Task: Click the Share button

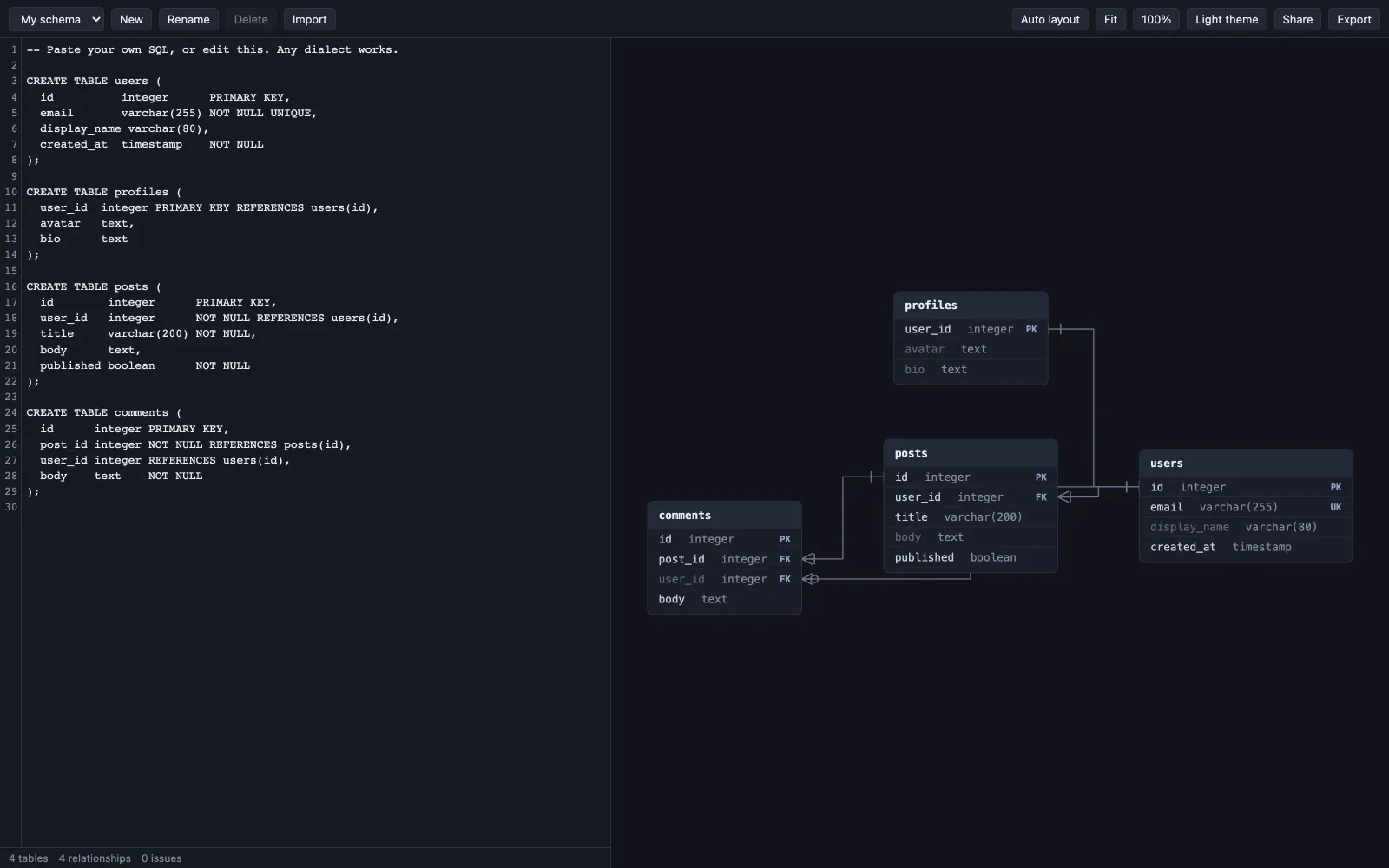Action: click(1298, 19)
